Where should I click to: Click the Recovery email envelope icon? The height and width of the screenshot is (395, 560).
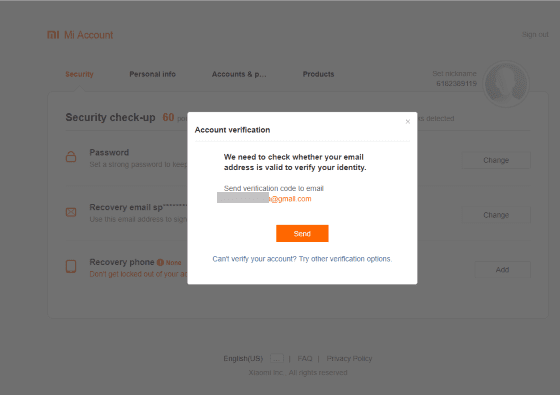pyautogui.click(x=71, y=212)
